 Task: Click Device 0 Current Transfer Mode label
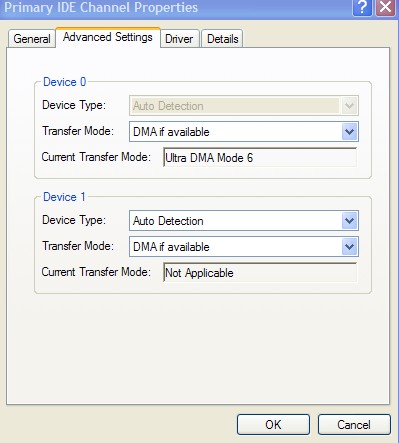point(96,157)
